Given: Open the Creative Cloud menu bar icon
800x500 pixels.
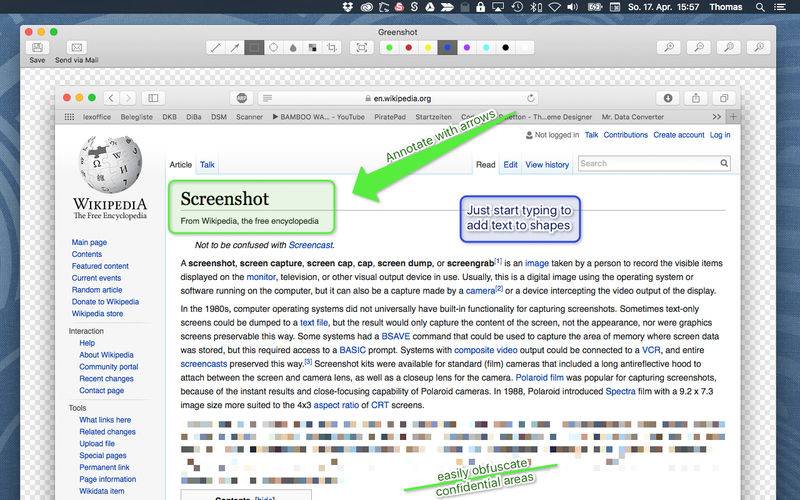Looking at the screenshot, I should click(x=366, y=7).
